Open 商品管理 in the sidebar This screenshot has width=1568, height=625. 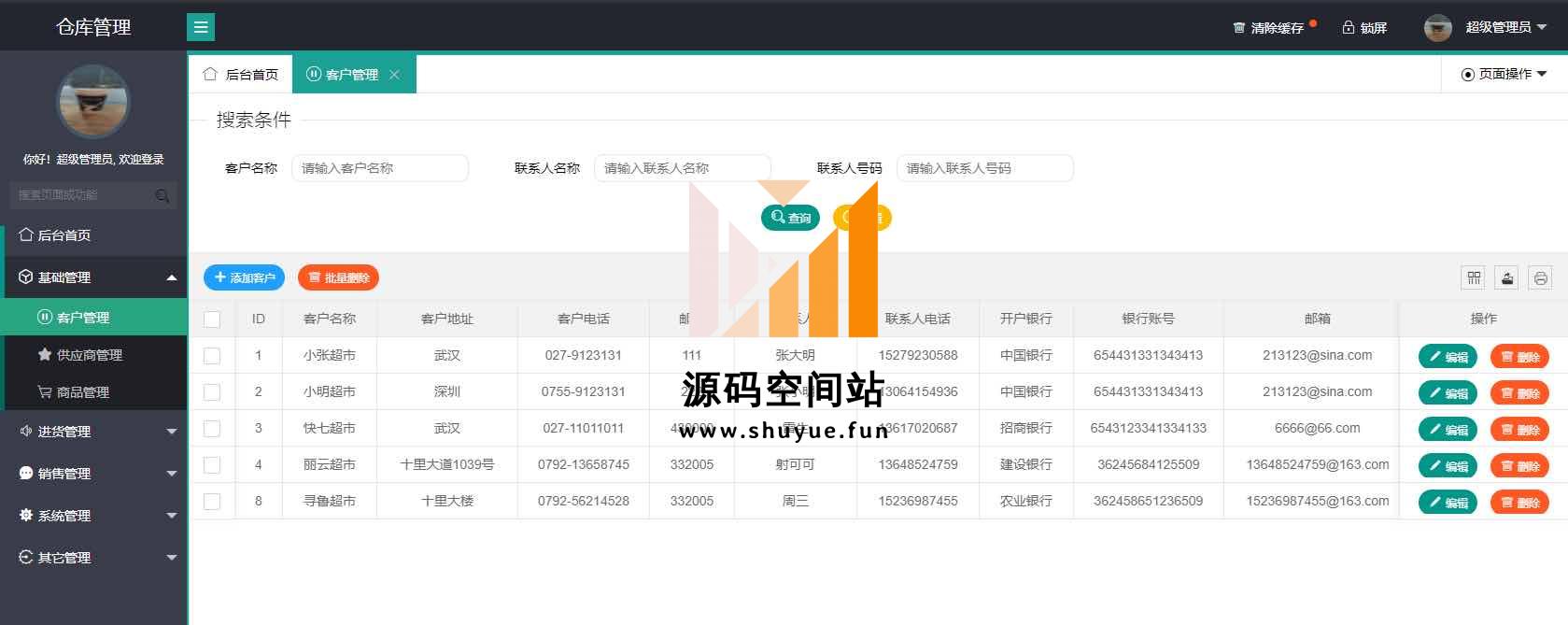93,392
